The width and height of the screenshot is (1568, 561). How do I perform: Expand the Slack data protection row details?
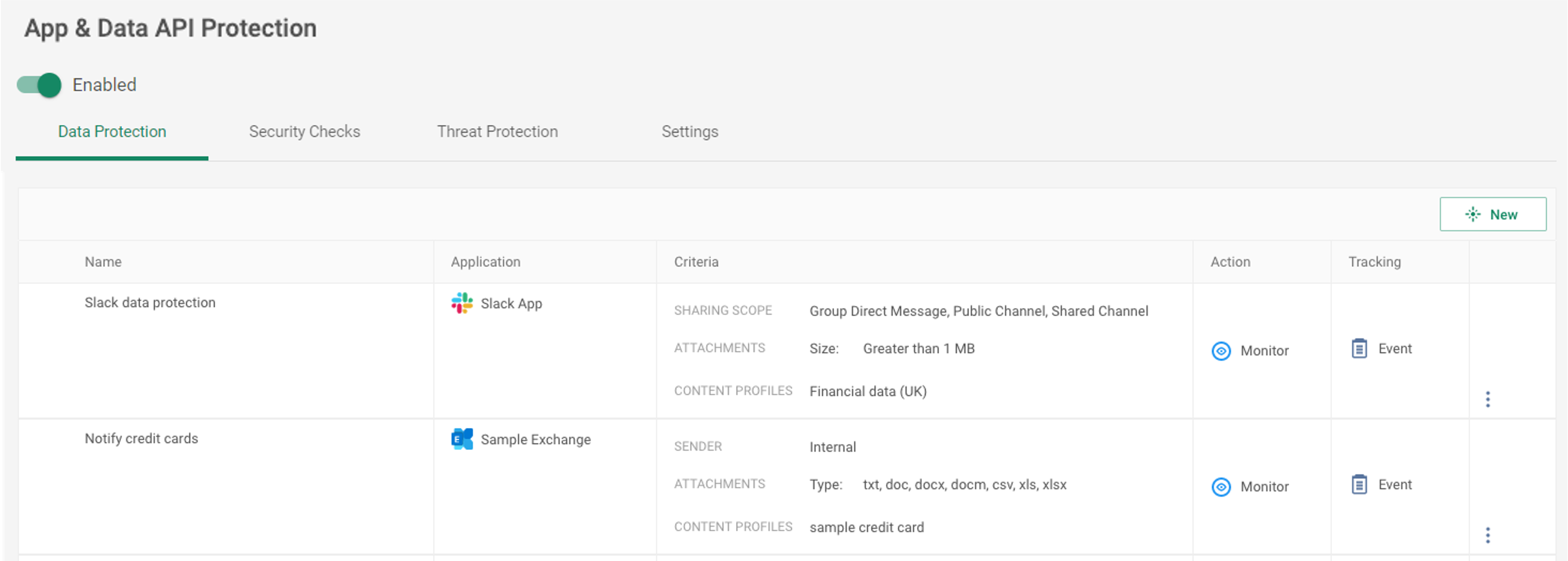[x=150, y=303]
